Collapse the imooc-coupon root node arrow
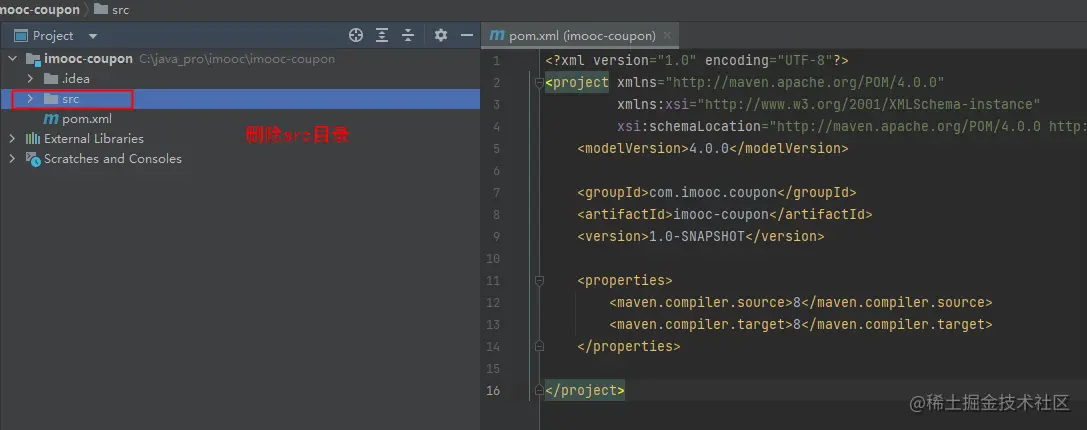 click(x=12, y=59)
